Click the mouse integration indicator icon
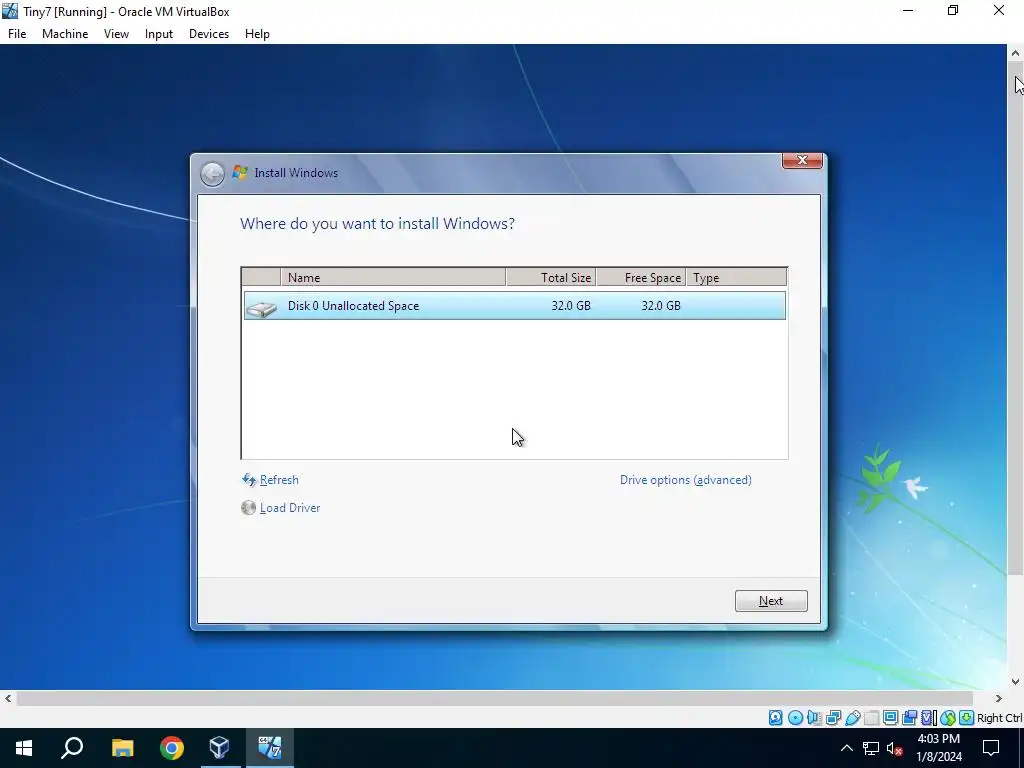The height and width of the screenshot is (768, 1024). pyautogui.click(x=948, y=718)
